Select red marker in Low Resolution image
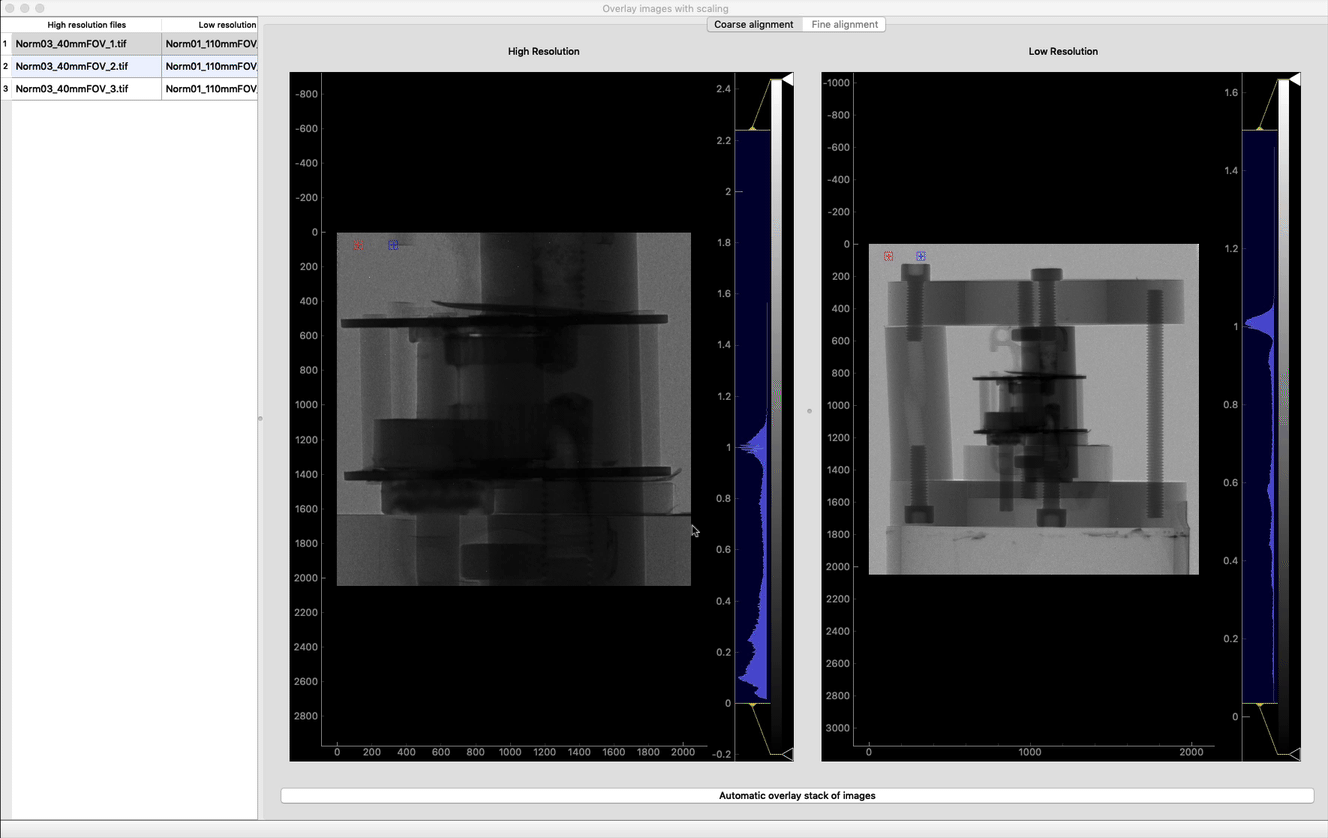The width and height of the screenshot is (1328, 838). point(888,256)
